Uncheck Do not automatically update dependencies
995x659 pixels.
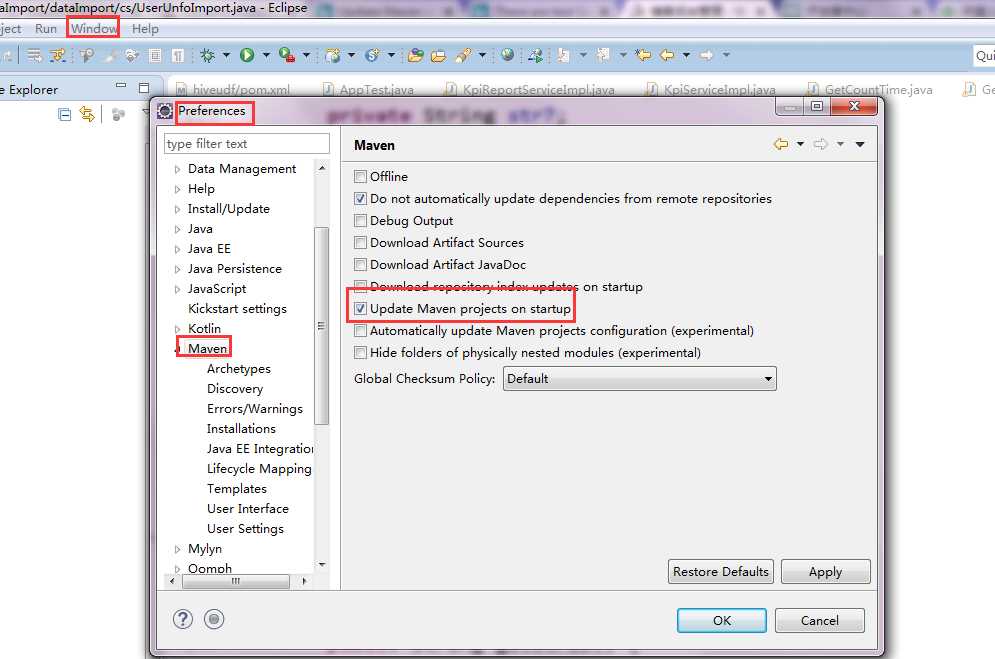360,199
